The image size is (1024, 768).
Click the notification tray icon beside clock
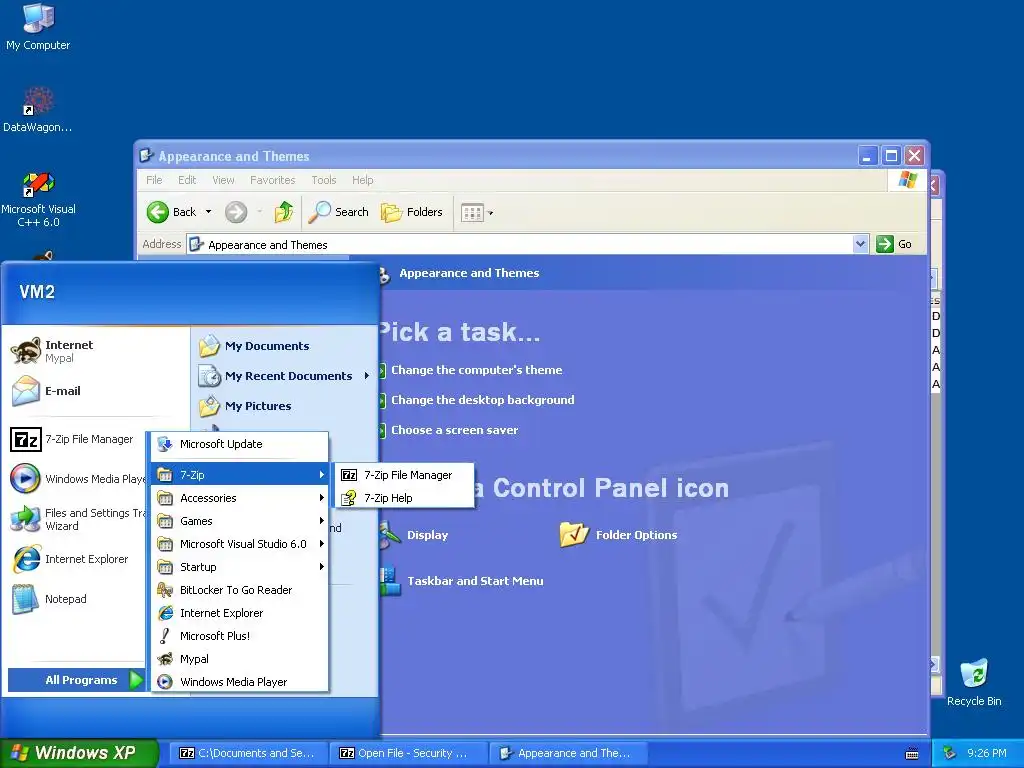949,753
